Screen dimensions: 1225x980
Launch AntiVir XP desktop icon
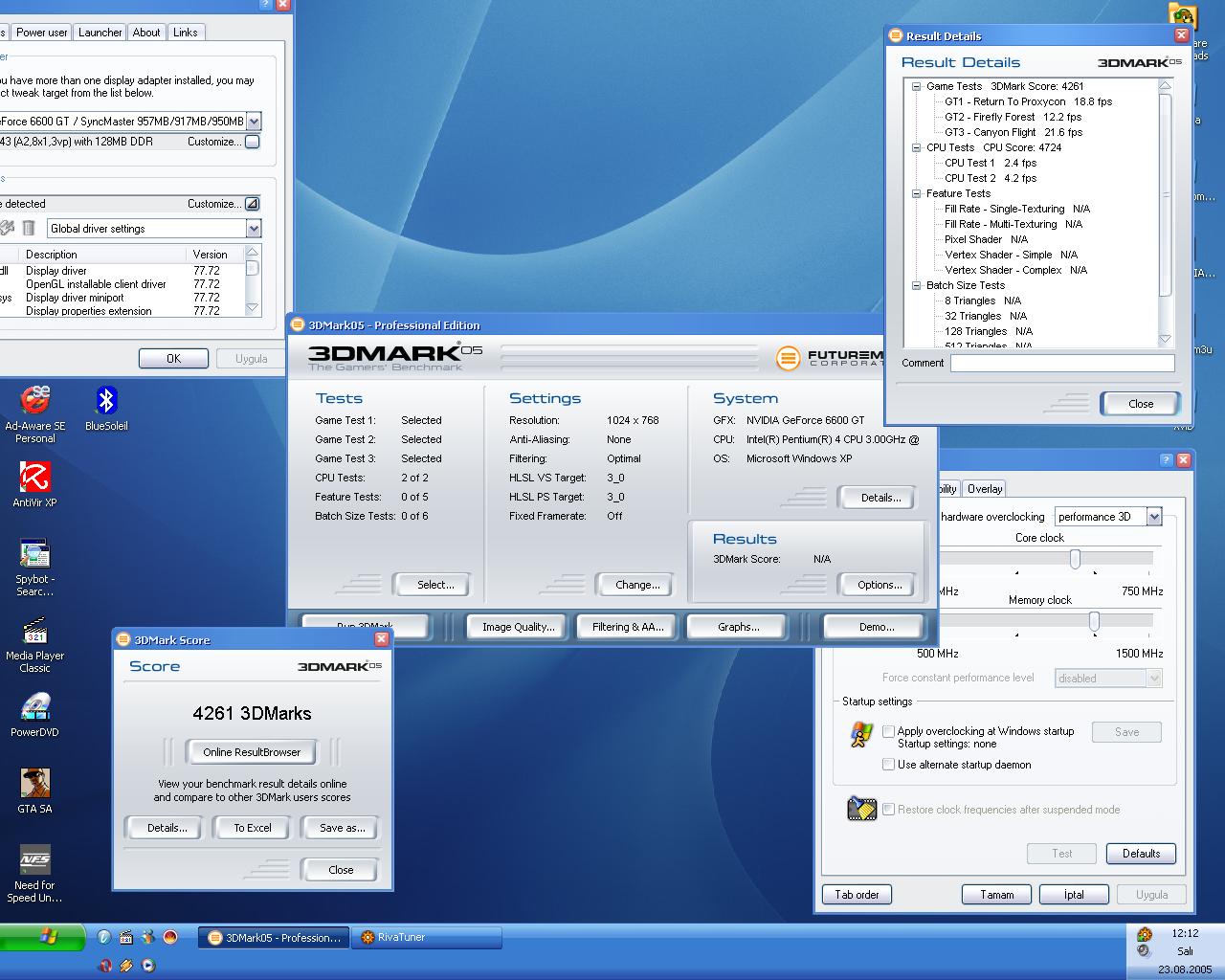tap(35, 484)
